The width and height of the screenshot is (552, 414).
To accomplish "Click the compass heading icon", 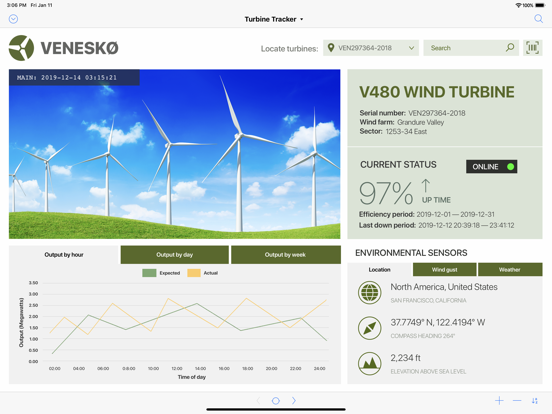I will [x=369, y=328].
